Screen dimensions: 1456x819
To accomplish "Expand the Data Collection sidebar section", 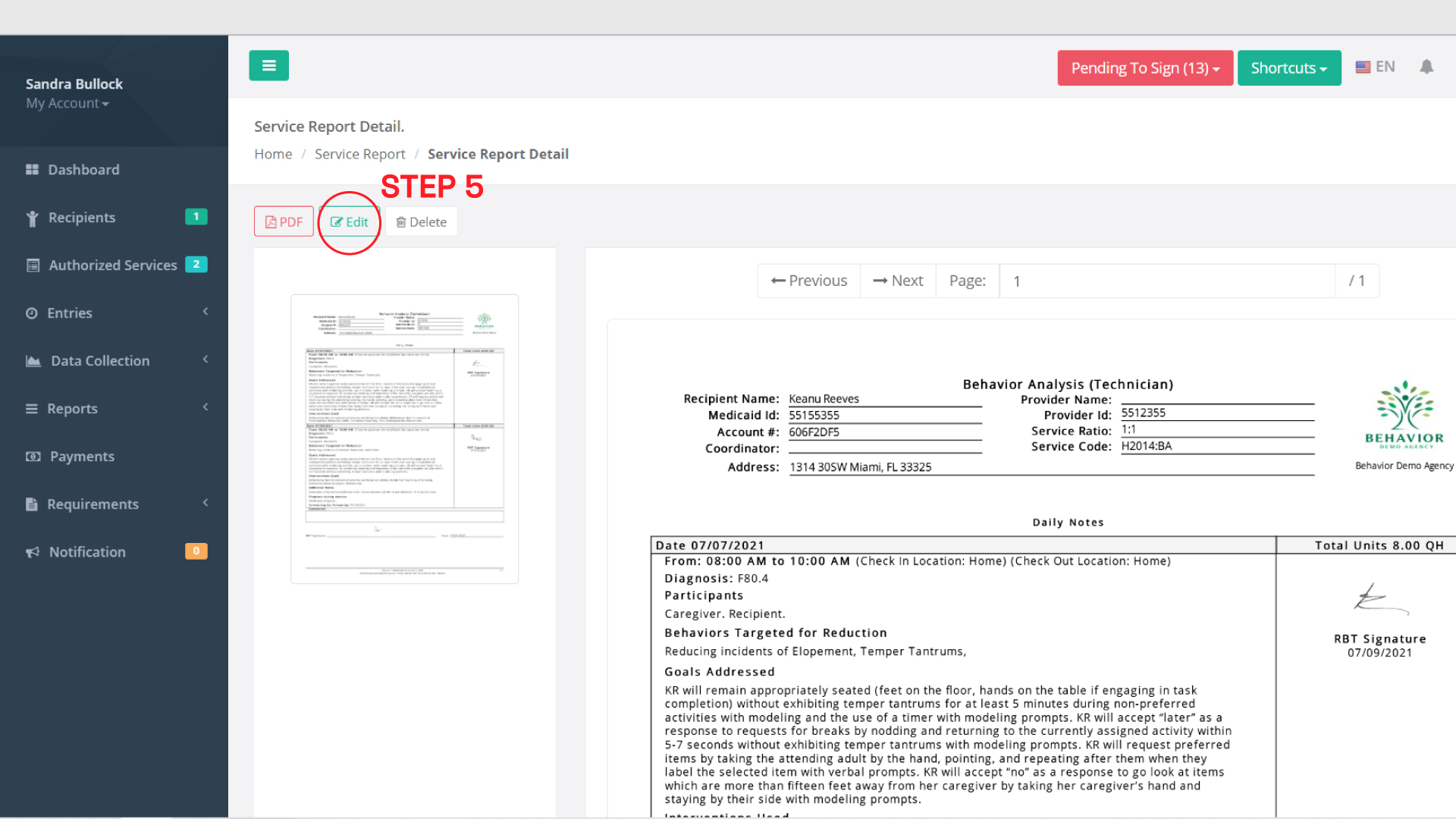I will tap(99, 360).
